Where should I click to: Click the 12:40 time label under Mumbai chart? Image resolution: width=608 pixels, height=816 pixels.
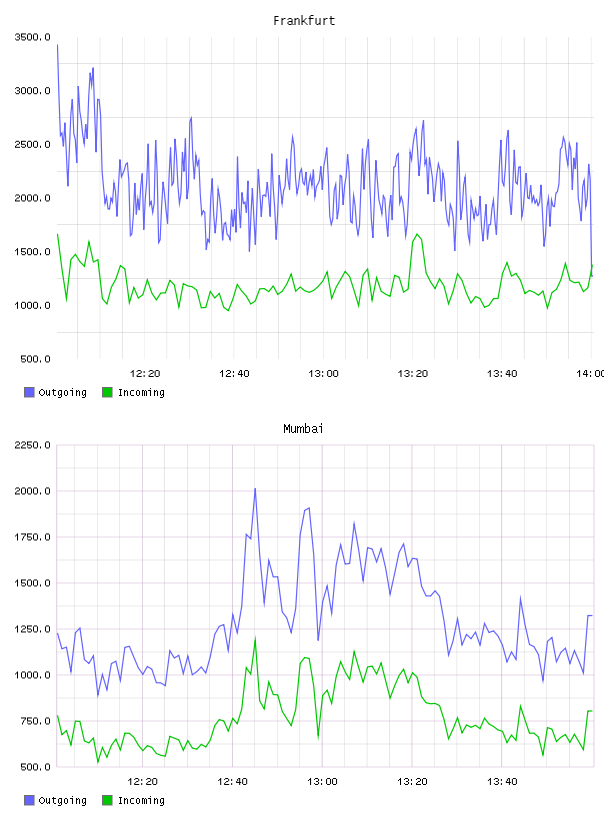[x=233, y=782]
